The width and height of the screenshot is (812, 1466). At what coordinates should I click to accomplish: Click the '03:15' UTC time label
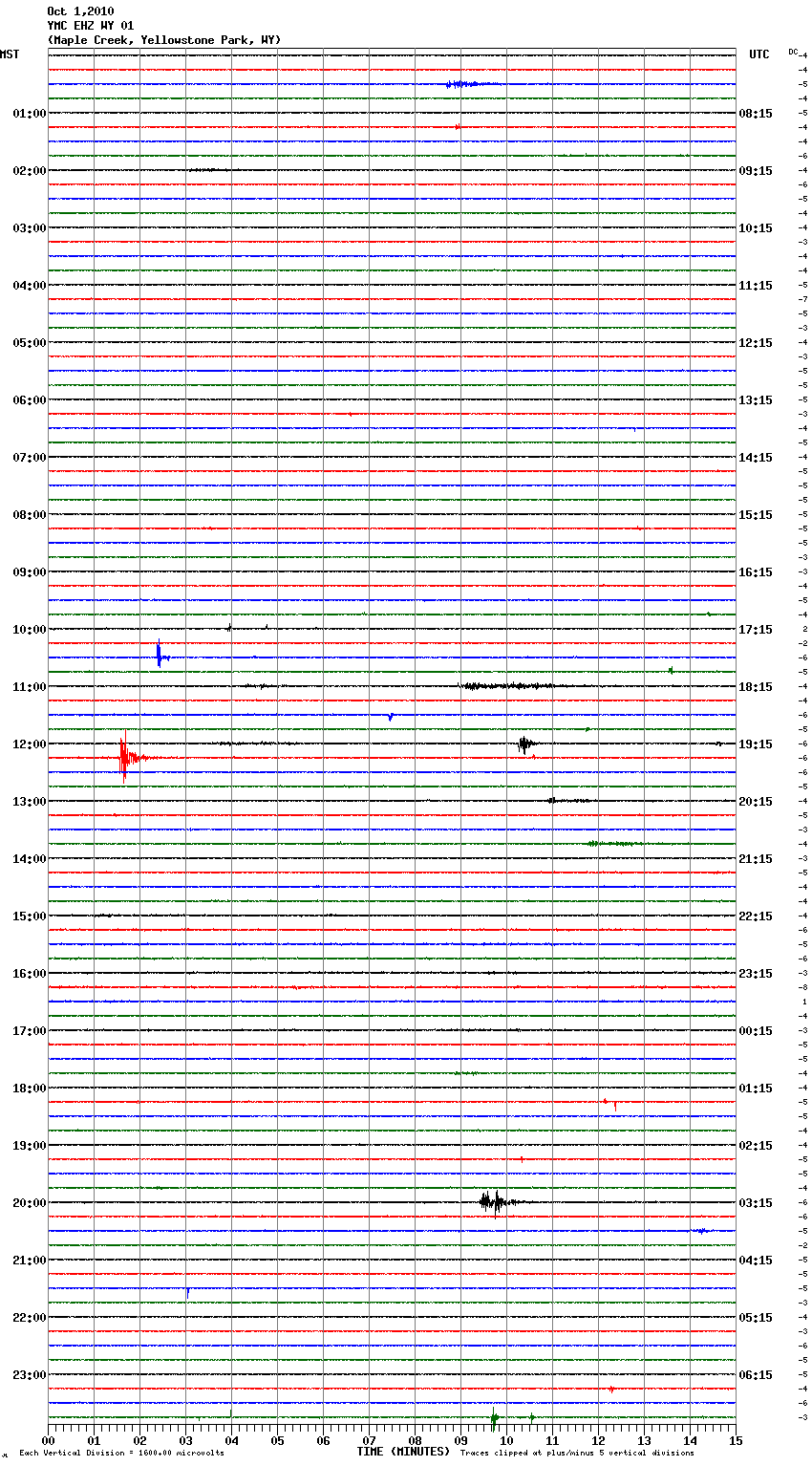(x=756, y=1203)
